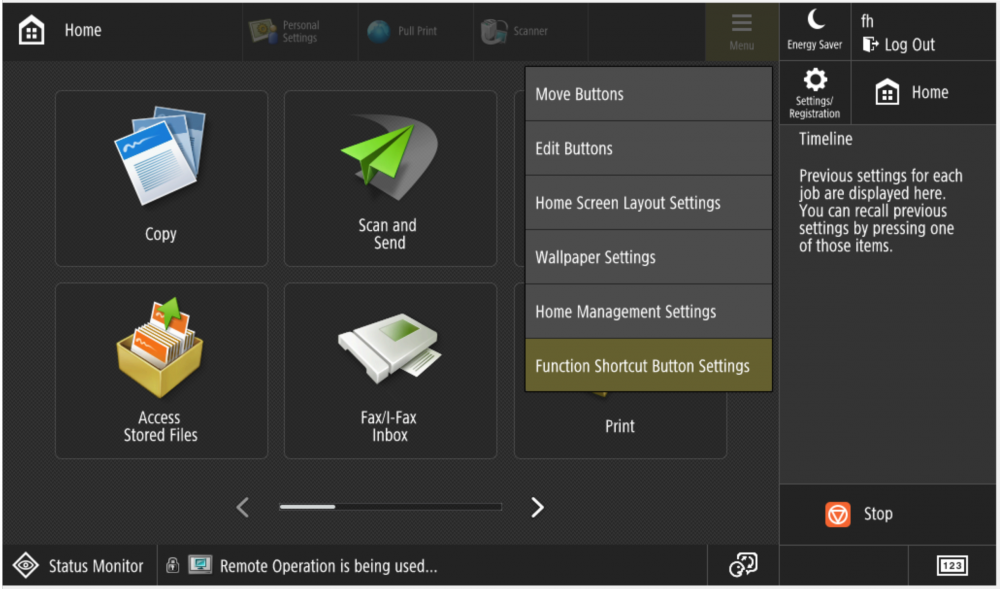Launch Scan and Send
Viewport: 1000px width, 589px height.
click(x=390, y=178)
